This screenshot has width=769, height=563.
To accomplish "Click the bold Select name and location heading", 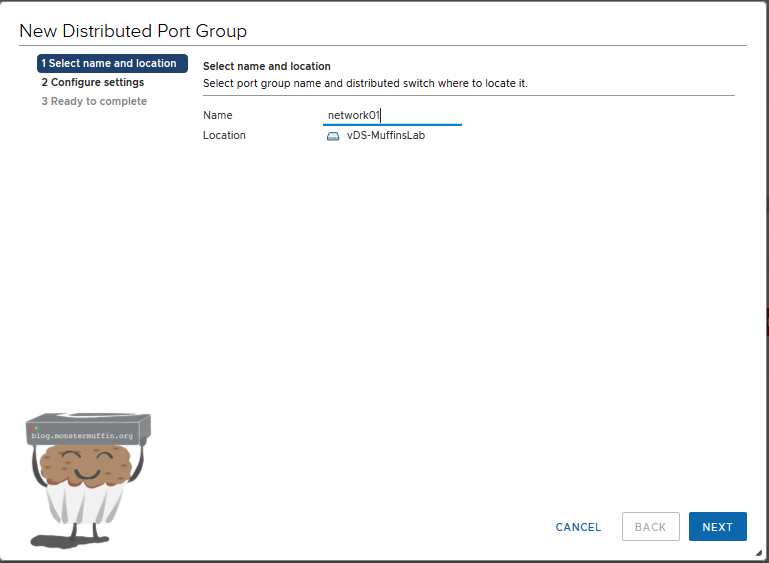I will (x=266, y=66).
